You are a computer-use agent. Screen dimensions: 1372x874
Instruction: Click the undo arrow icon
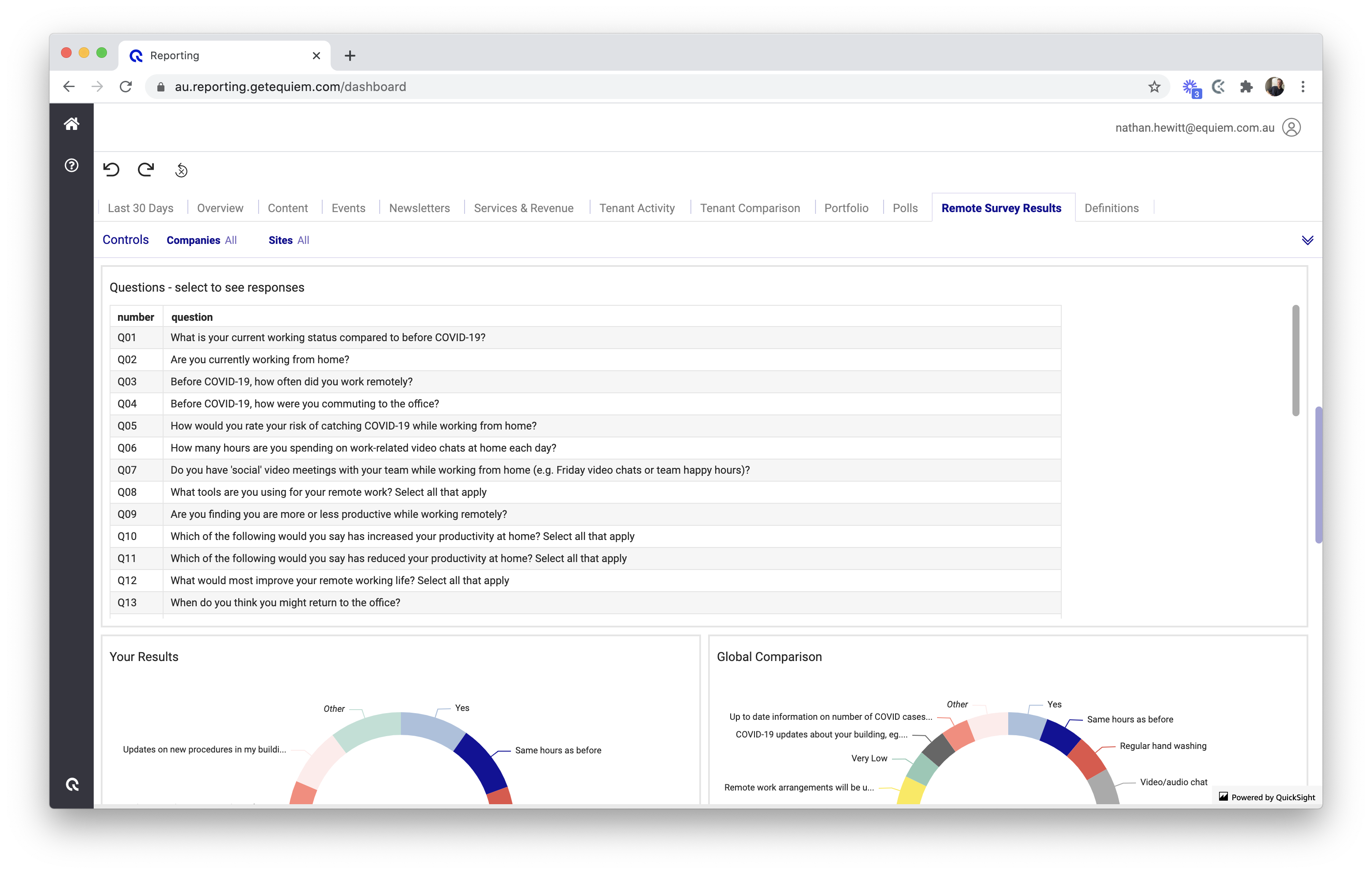(x=111, y=170)
